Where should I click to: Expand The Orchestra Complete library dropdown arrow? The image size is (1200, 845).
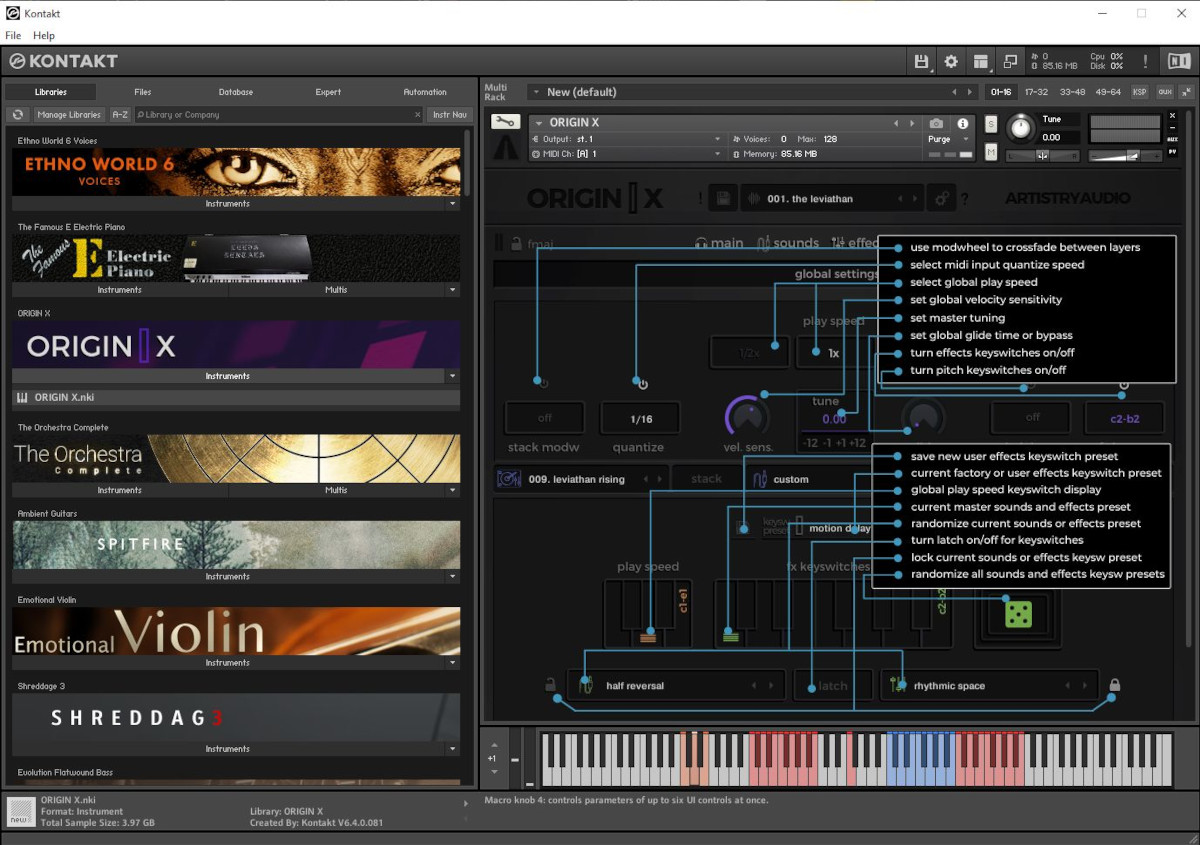click(x=453, y=490)
